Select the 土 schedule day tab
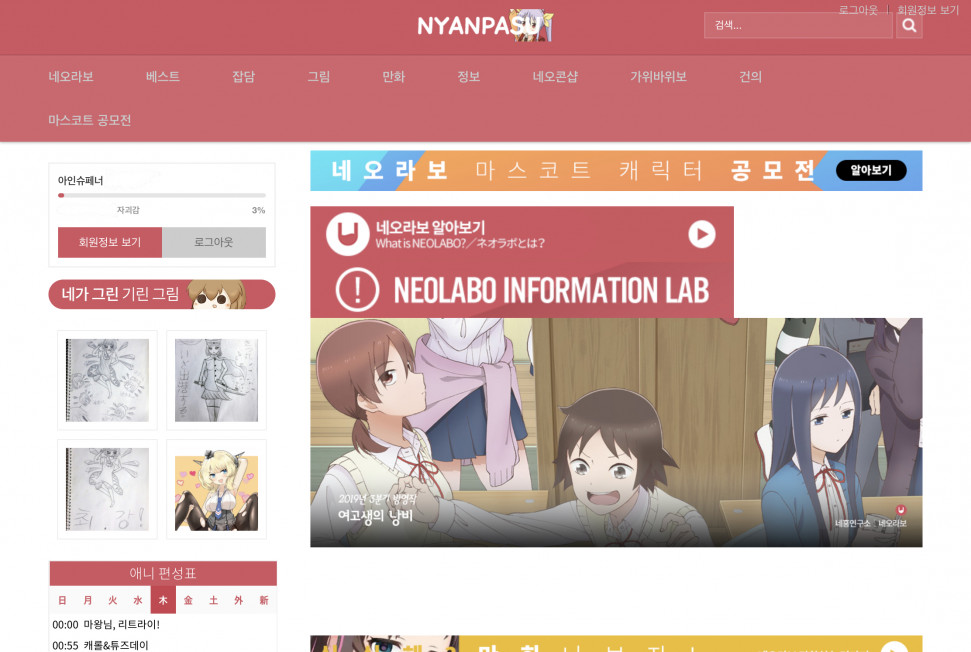Image resolution: width=971 pixels, height=652 pixels. [214, 600]
